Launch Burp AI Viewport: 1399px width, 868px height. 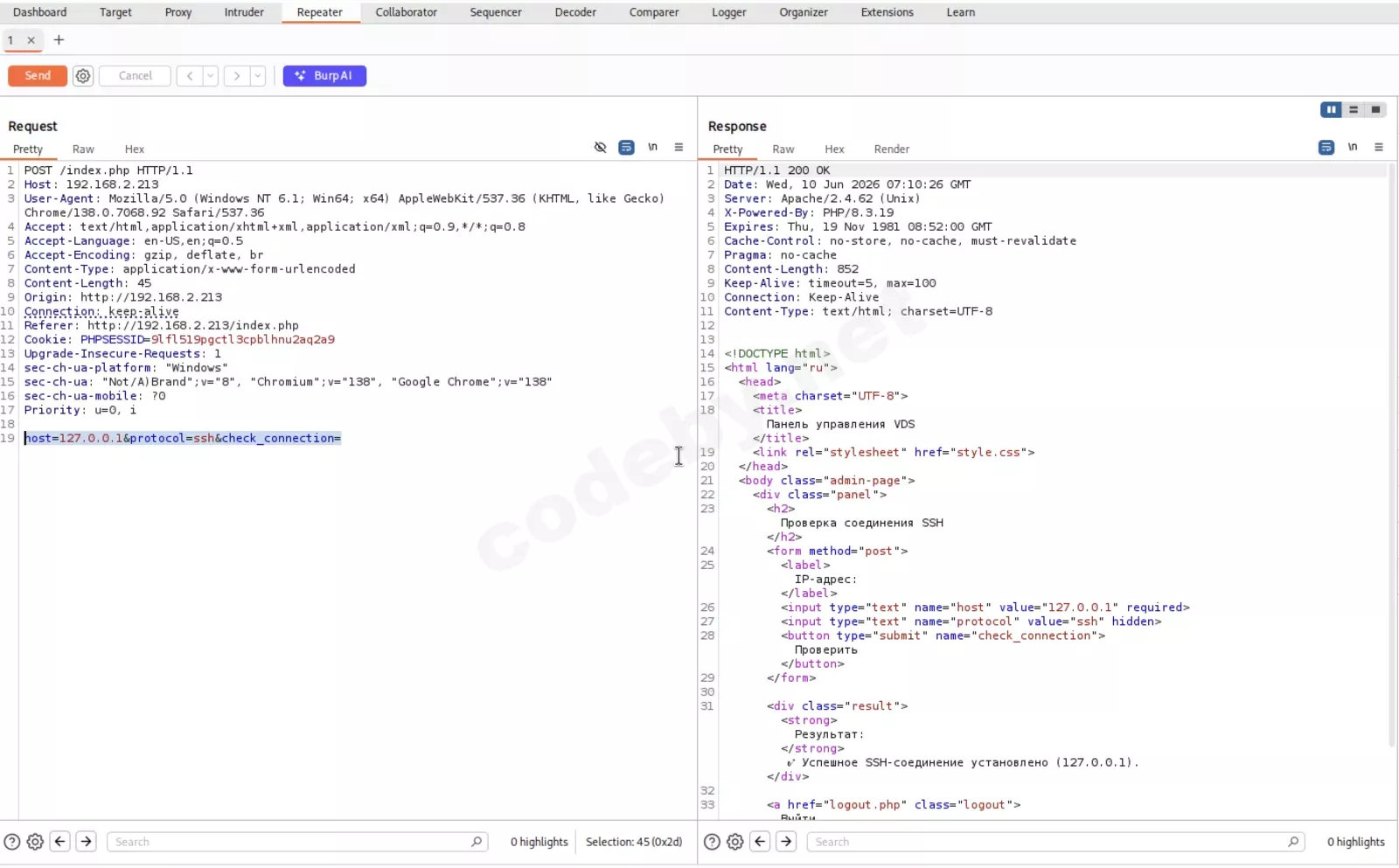pyautogui.click(x=324, y=76)
